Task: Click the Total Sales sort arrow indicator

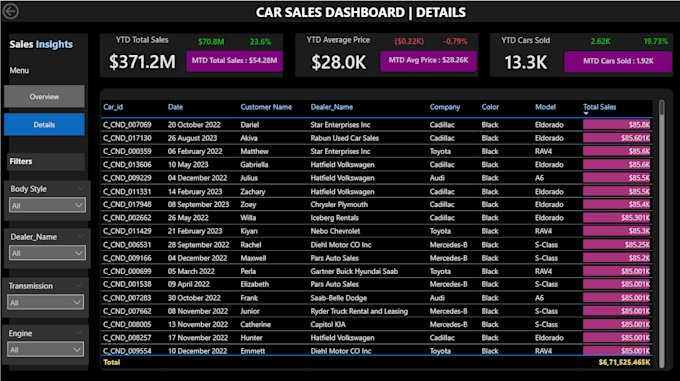Action: pos(586,114)
